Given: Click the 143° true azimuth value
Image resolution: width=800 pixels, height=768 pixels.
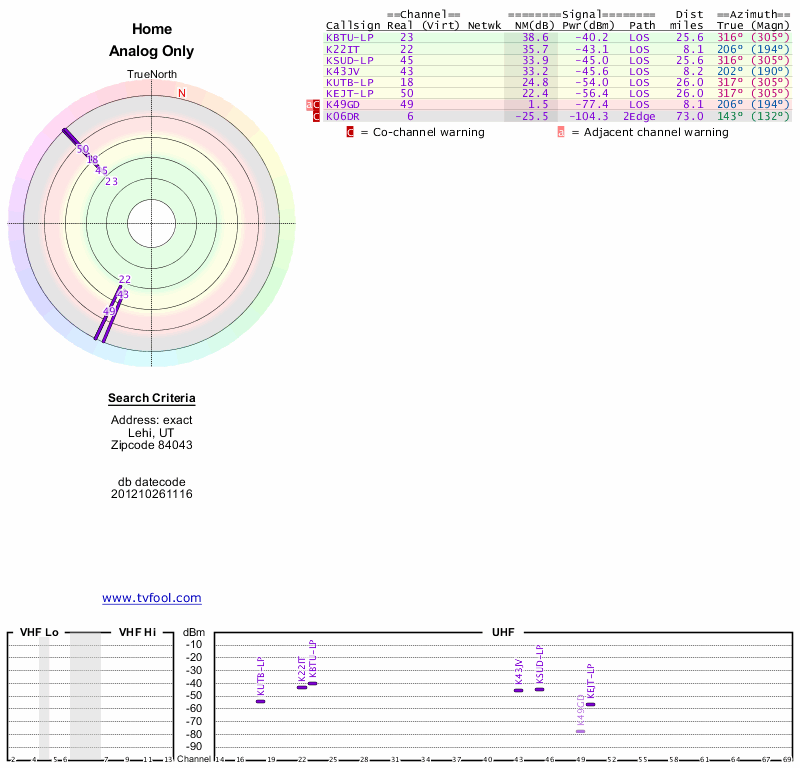Looking at the screenshot, I should point(730,116).
